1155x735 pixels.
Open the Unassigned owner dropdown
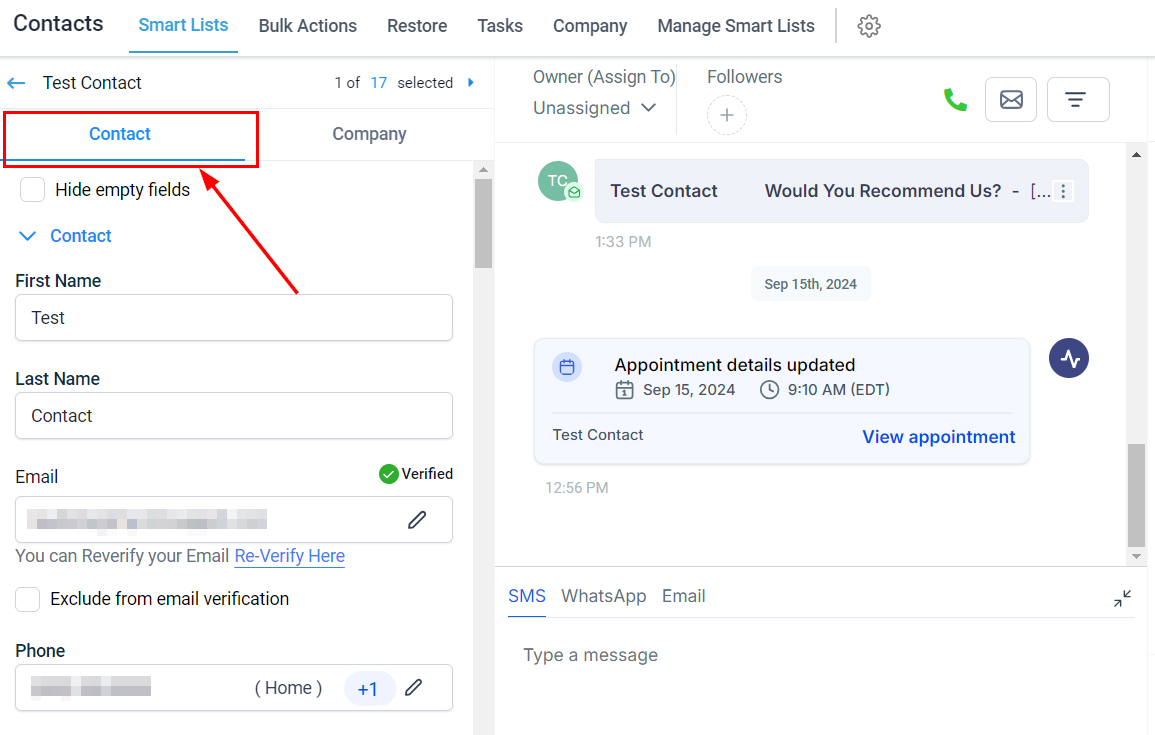point(594,108)
